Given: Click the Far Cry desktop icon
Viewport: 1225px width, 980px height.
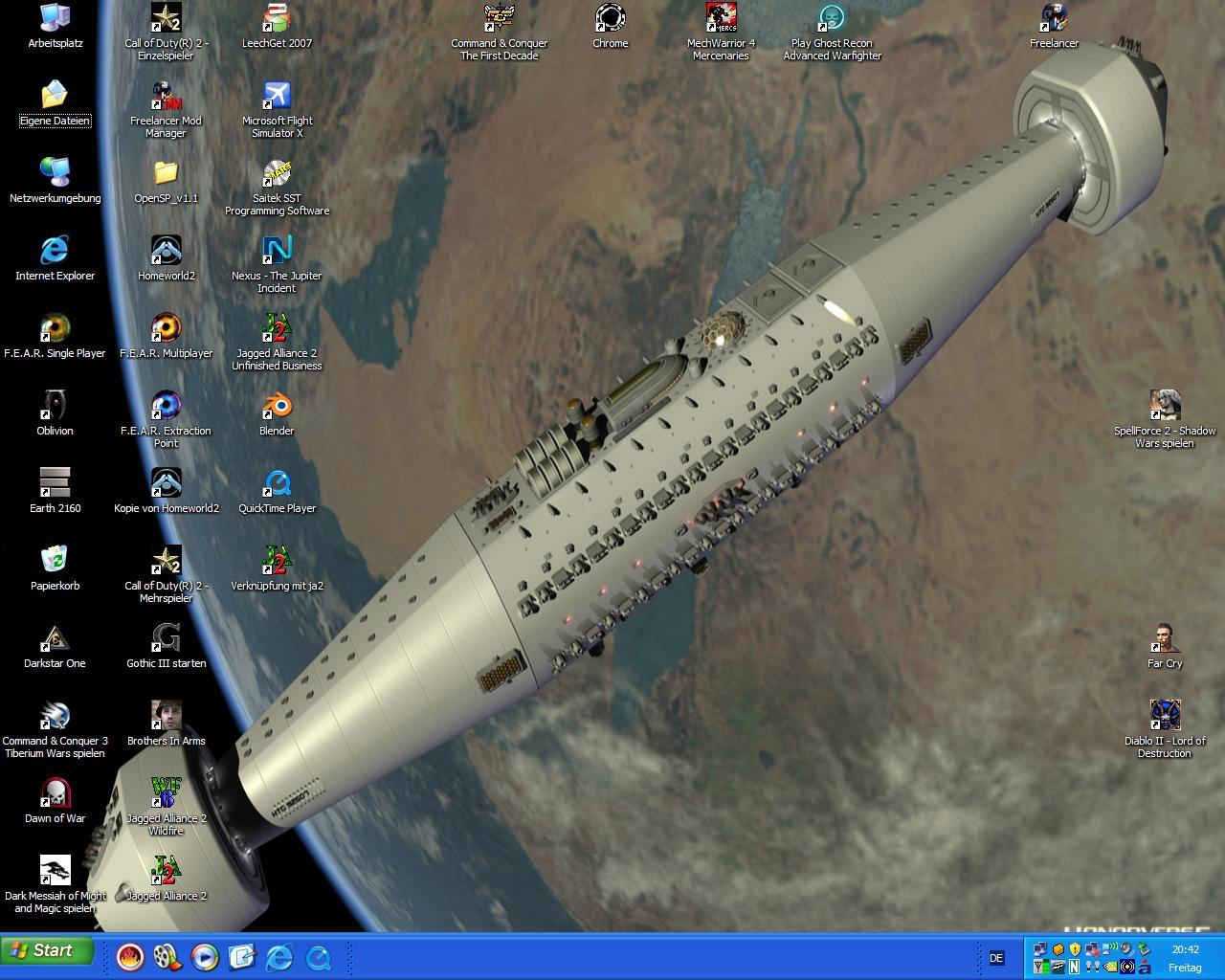Looking at the screenshot, I should point(1164,639).
